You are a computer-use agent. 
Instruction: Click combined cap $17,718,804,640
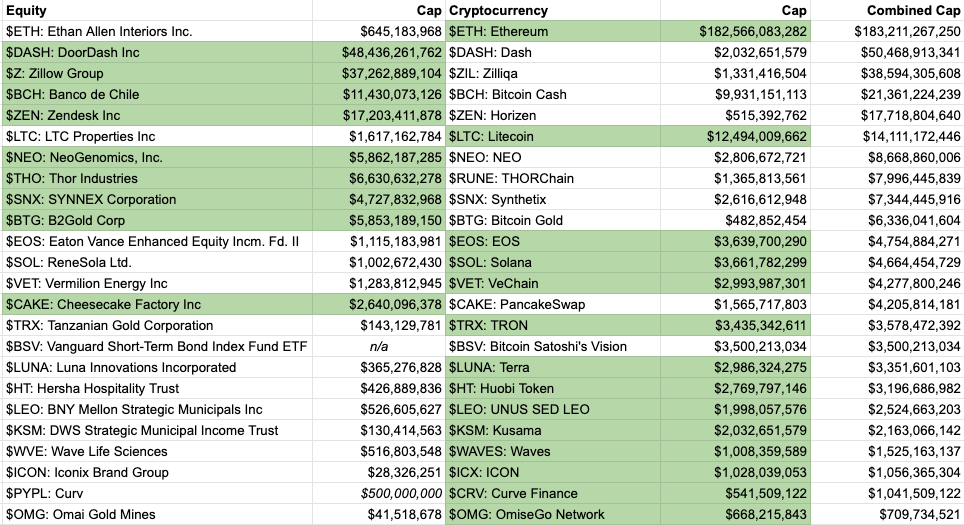click(x=887, y=115)
